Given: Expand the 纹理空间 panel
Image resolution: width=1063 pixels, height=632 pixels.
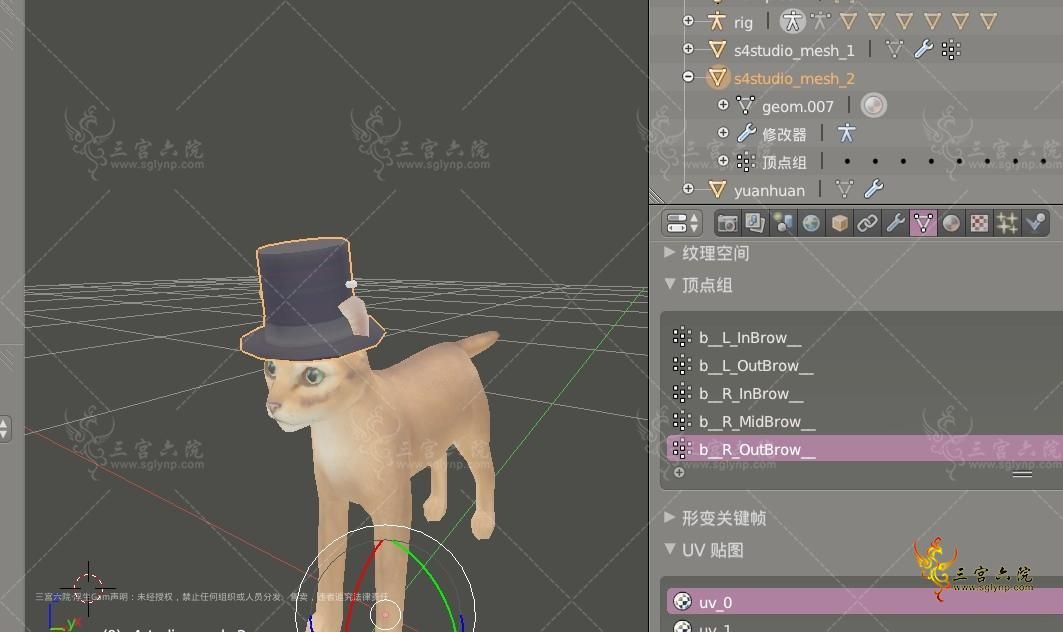Looking at the screenshot, I should [670, 252].
